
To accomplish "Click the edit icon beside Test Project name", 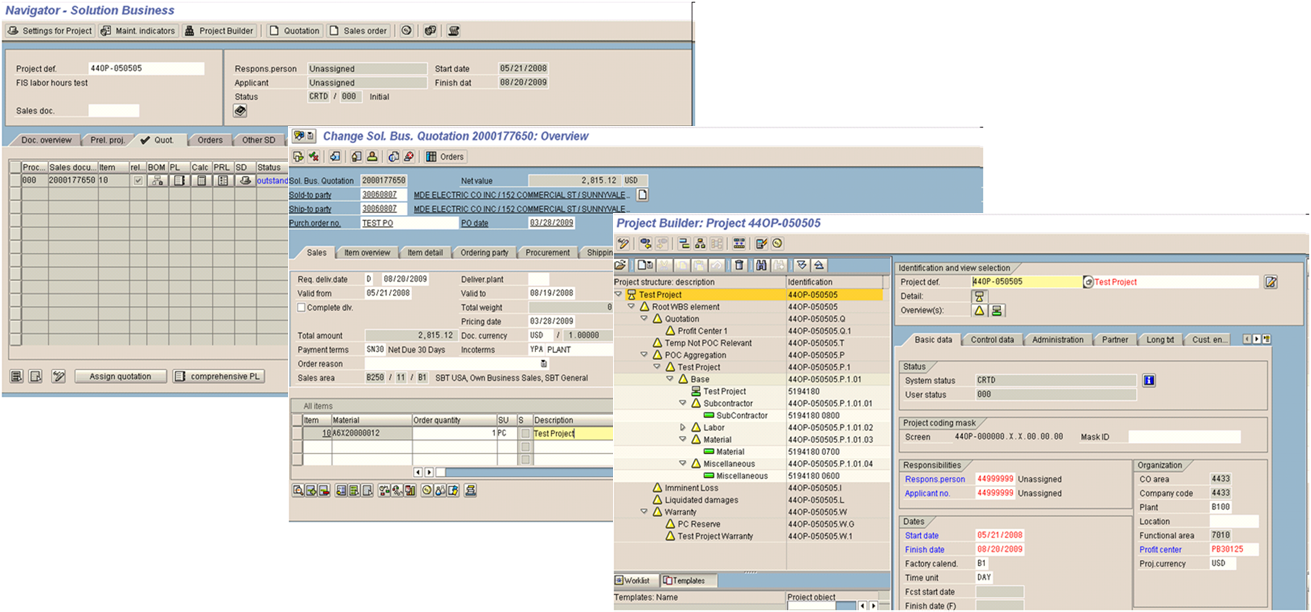I will (1270, 282).
